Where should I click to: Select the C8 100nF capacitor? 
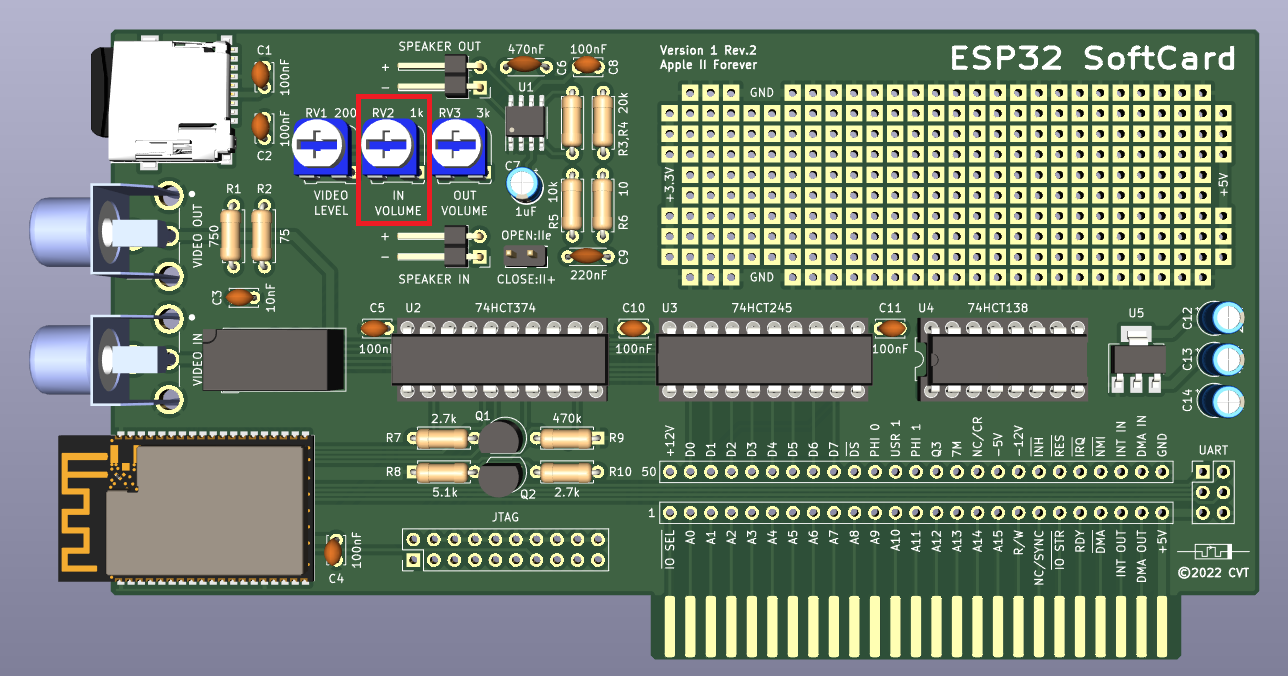point(589,65)
